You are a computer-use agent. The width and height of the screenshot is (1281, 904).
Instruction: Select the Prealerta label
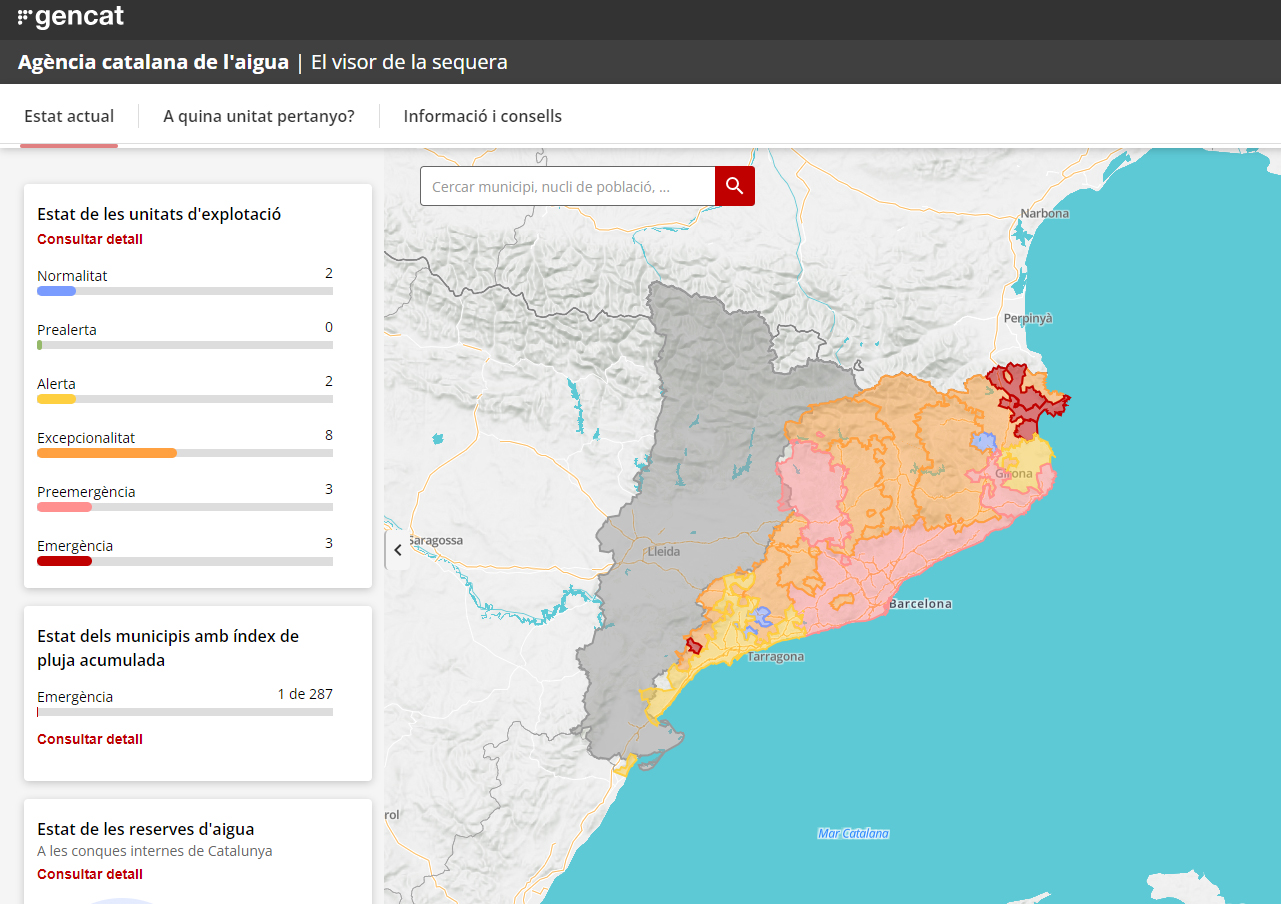point(67,330)
